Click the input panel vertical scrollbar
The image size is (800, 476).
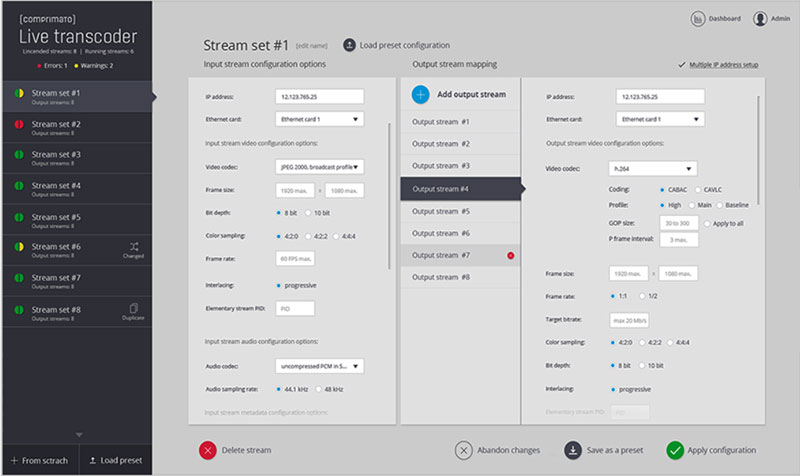(389, 195)
